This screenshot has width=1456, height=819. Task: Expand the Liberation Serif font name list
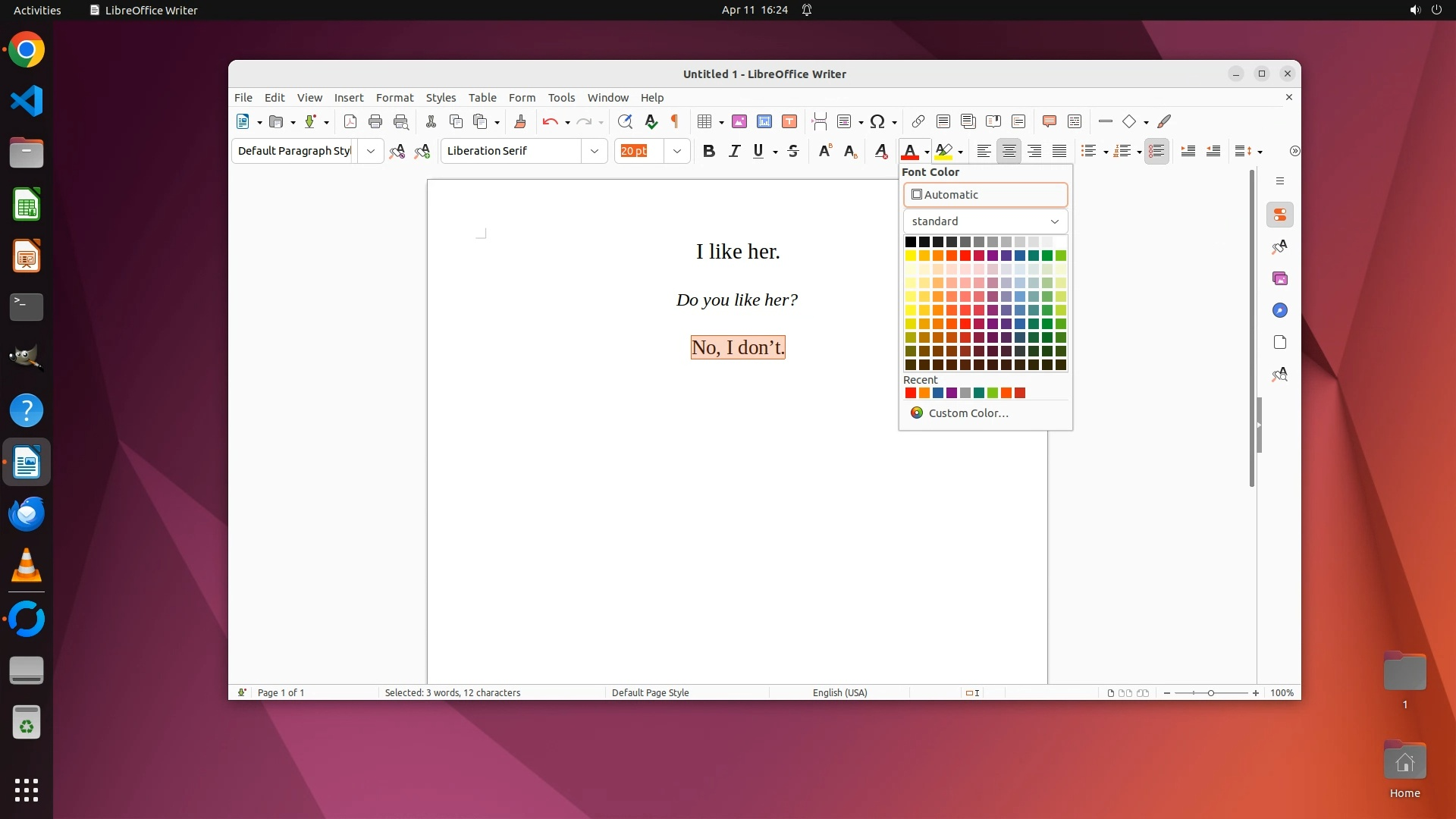click(x=594, y=151)
